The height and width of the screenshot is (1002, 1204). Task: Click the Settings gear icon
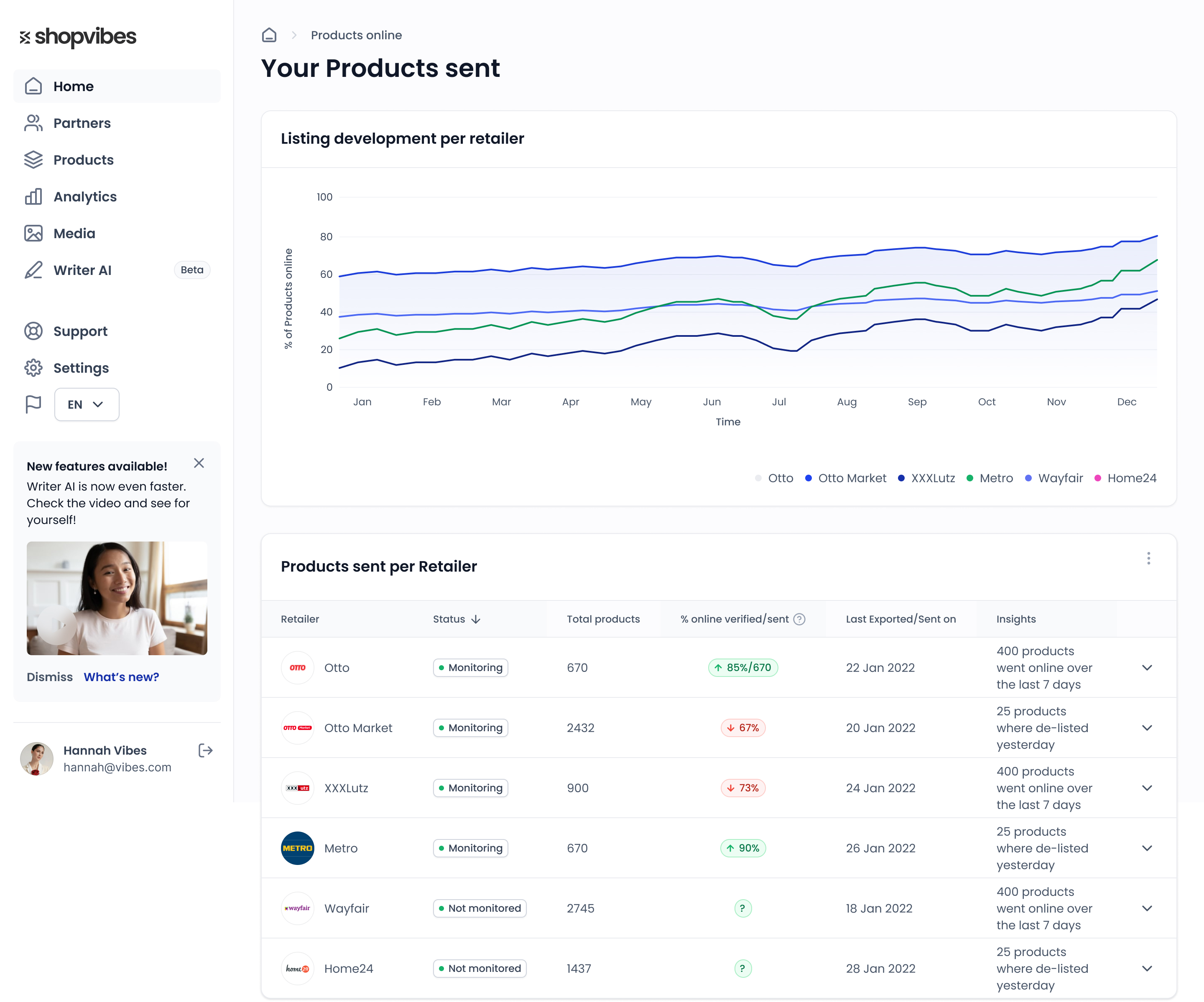pos(33,368)
